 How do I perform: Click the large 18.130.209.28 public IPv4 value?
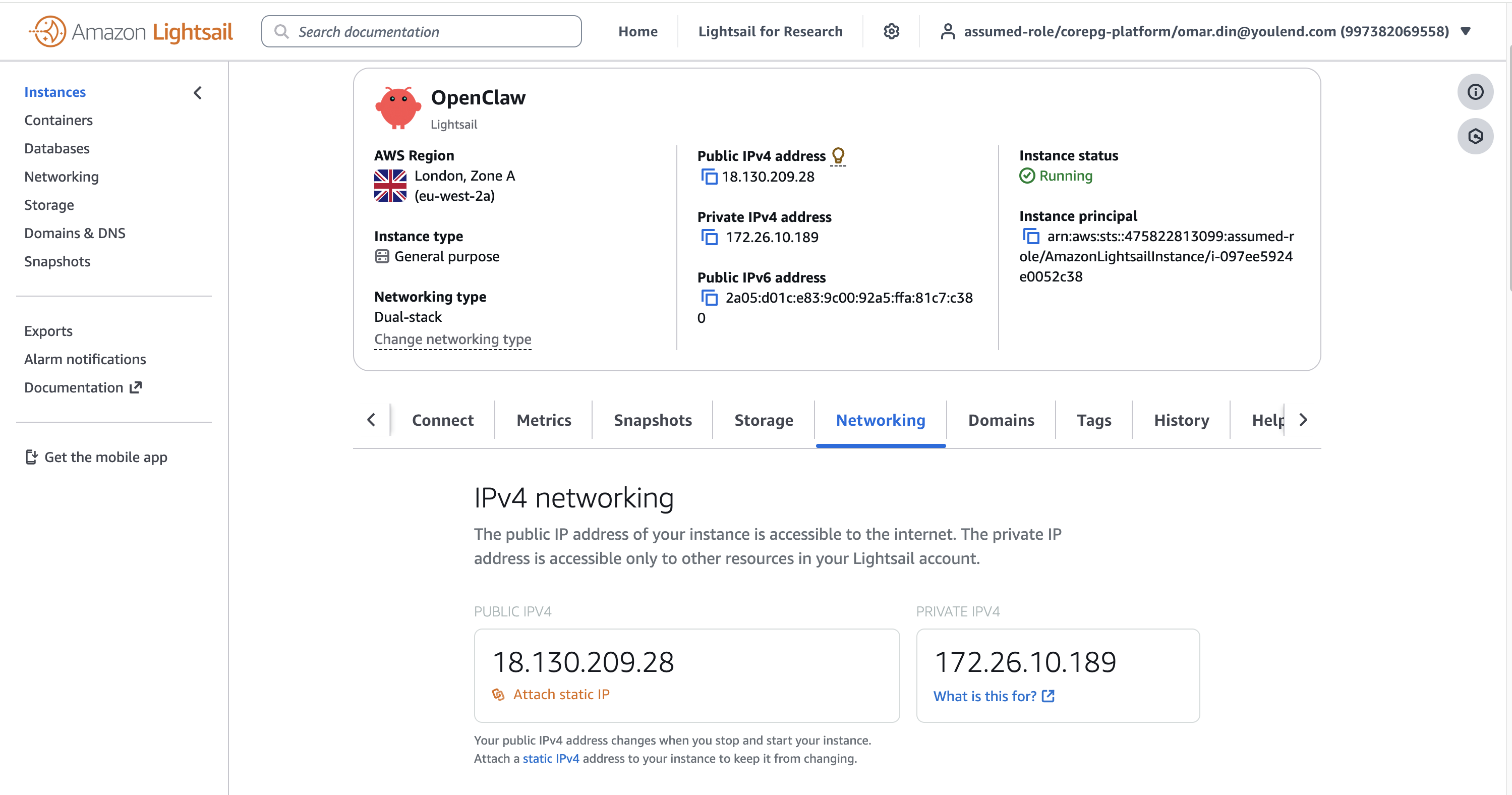(583, 662)
